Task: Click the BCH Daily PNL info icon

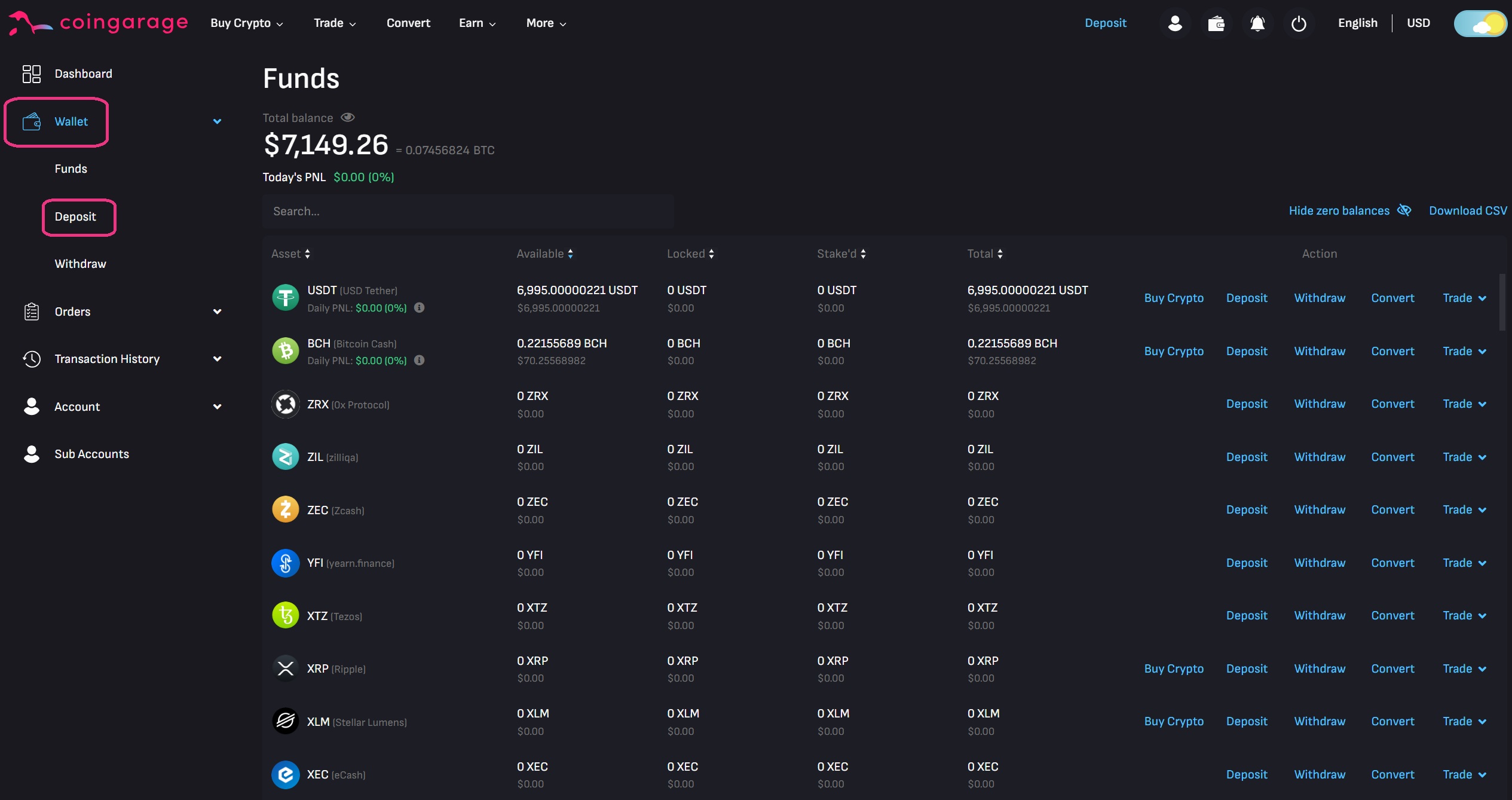Action: pyautogui.click(x=420, y=360)
